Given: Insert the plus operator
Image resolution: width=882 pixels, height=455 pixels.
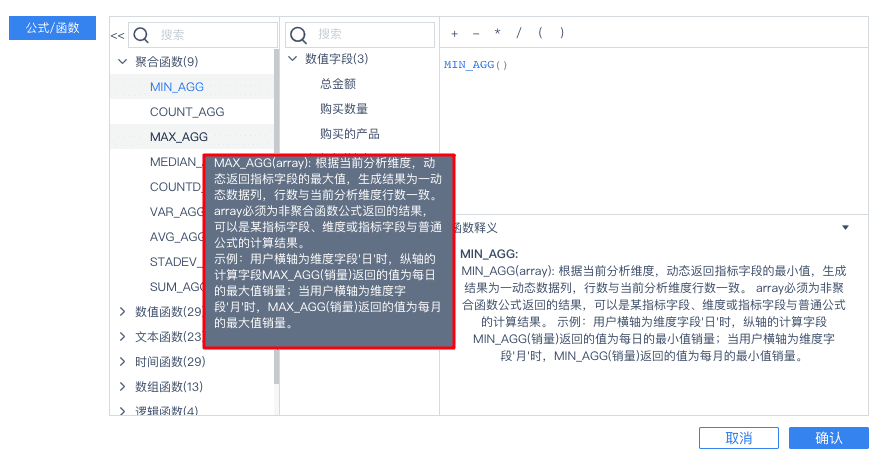Looking at the screenshot, I should (x=454, y=34).
